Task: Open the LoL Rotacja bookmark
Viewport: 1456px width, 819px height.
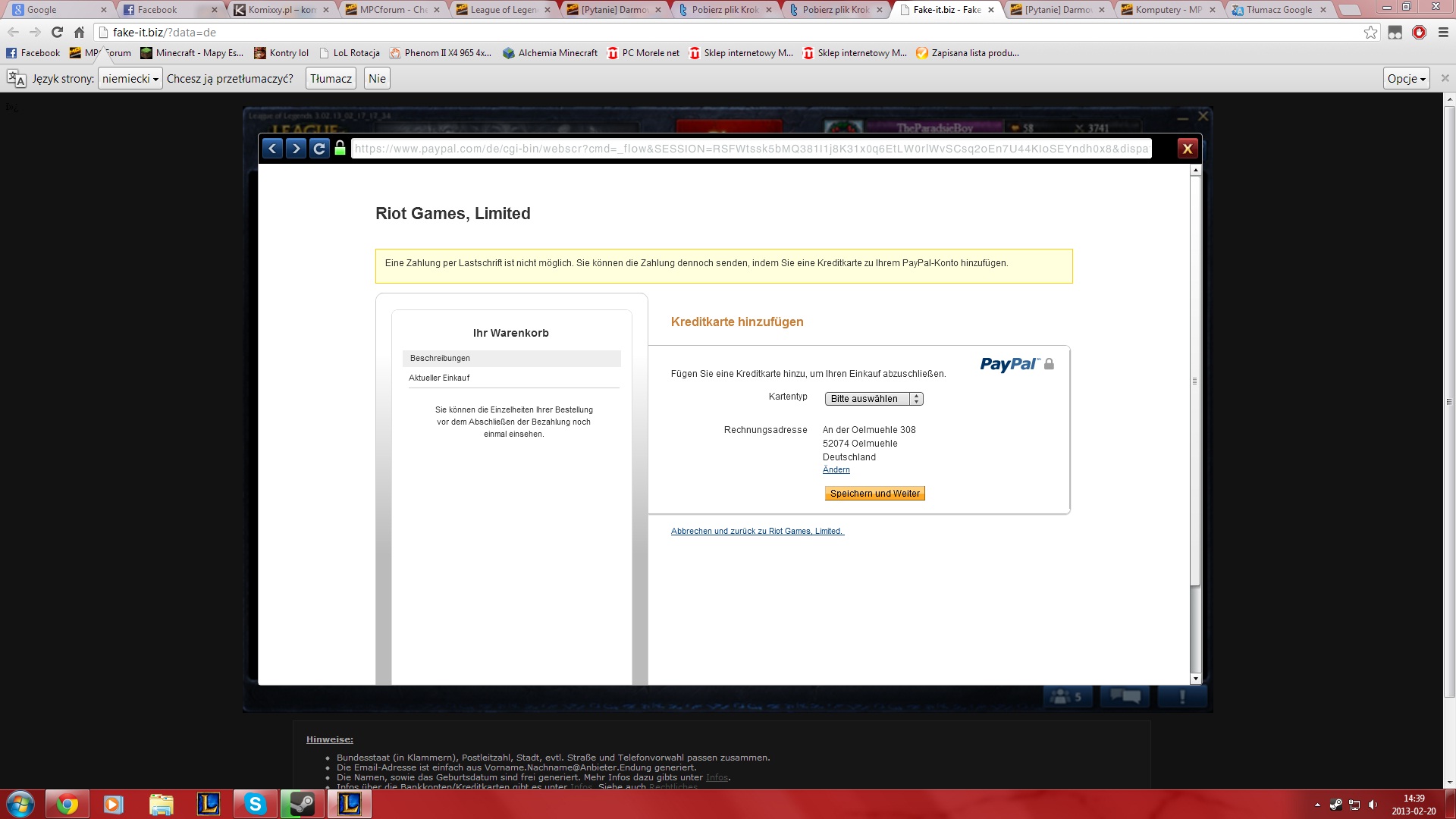Action: [349, 53]
